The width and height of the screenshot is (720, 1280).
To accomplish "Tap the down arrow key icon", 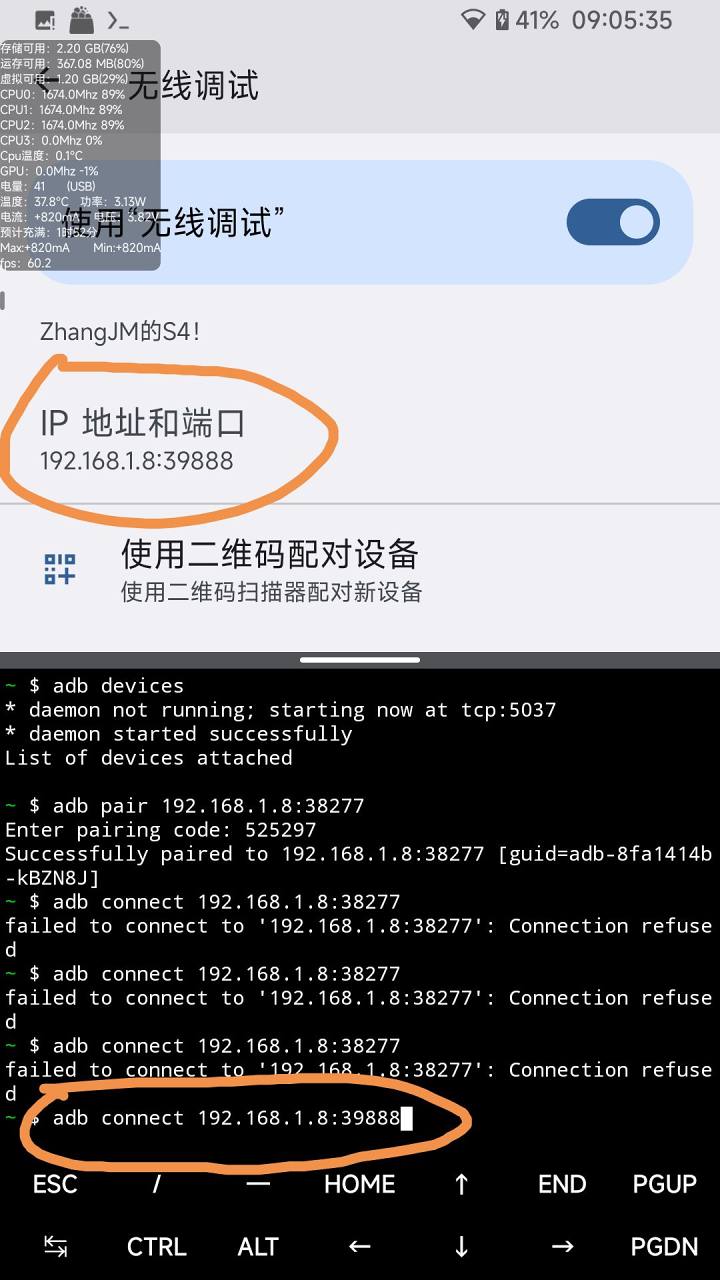I will [461, 1247].
